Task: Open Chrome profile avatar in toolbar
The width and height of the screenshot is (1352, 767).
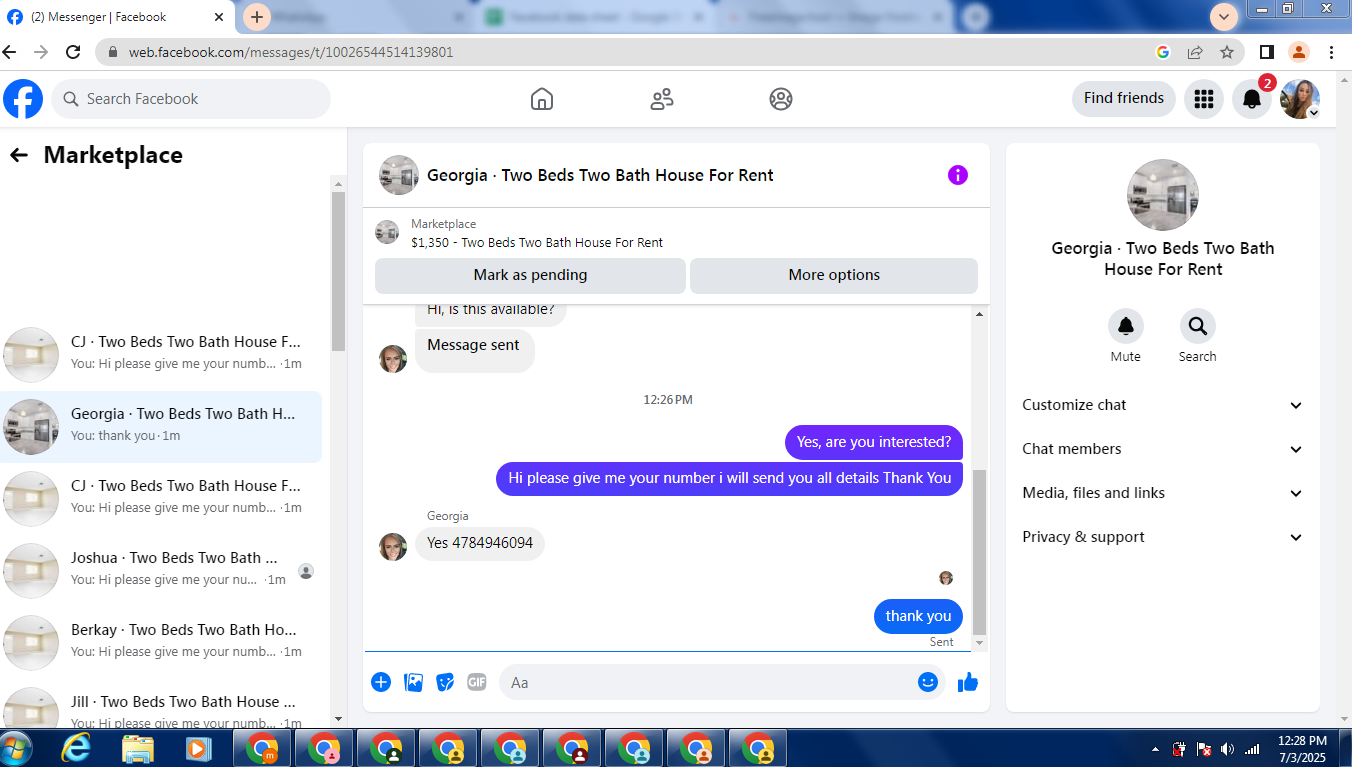Action: (x=1299, y=52)
